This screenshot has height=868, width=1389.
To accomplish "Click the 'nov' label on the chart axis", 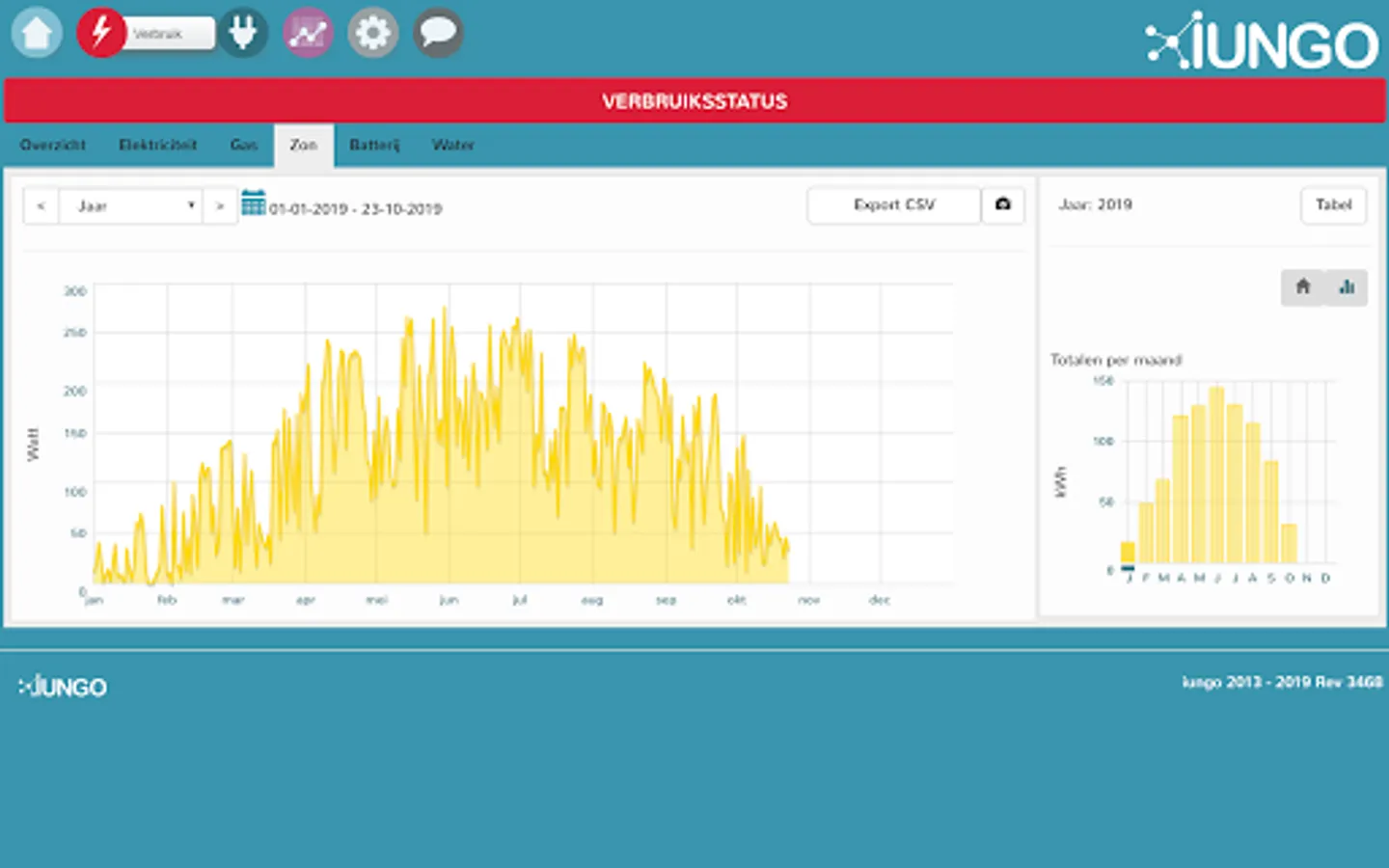I will (808, 600).
